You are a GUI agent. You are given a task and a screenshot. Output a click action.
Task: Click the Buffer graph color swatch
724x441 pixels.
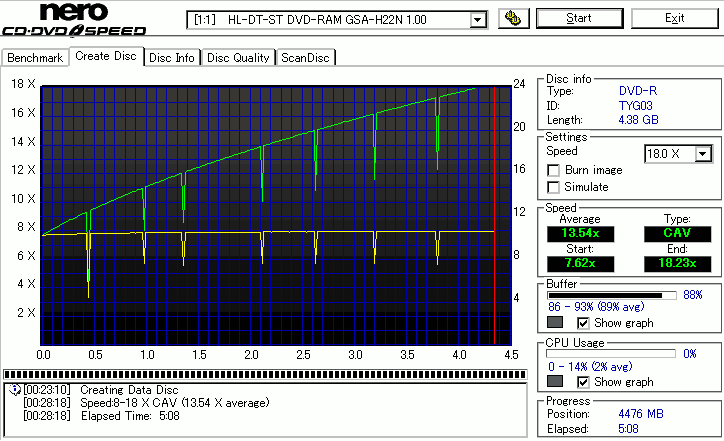click(555, 322)
